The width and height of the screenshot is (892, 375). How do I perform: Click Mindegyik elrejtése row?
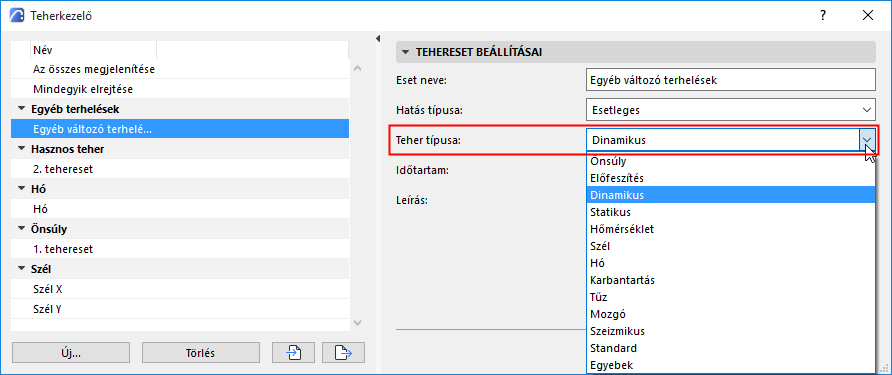tap(180, 89)
